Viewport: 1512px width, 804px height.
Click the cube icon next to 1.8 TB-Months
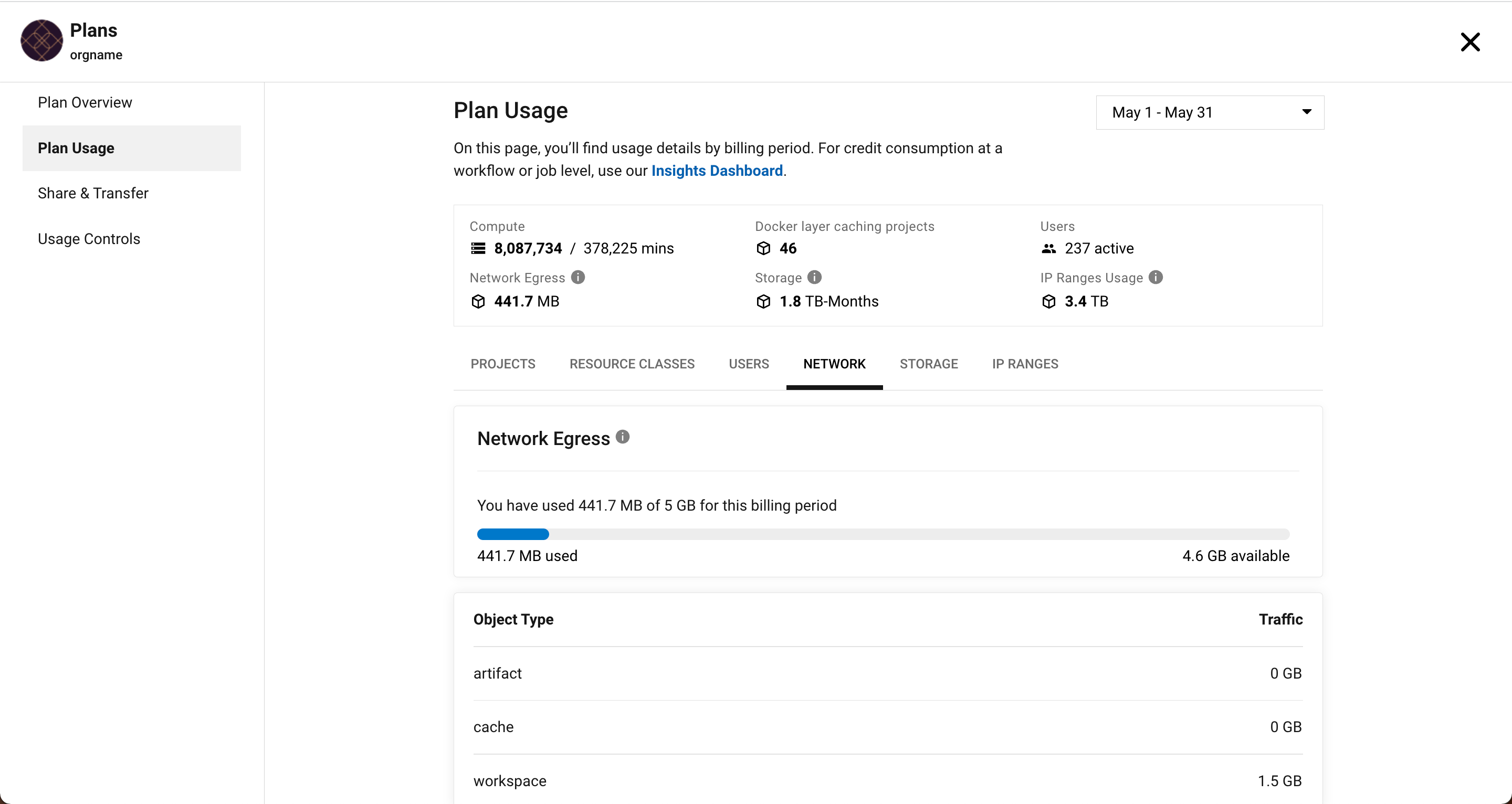[764, 302]
